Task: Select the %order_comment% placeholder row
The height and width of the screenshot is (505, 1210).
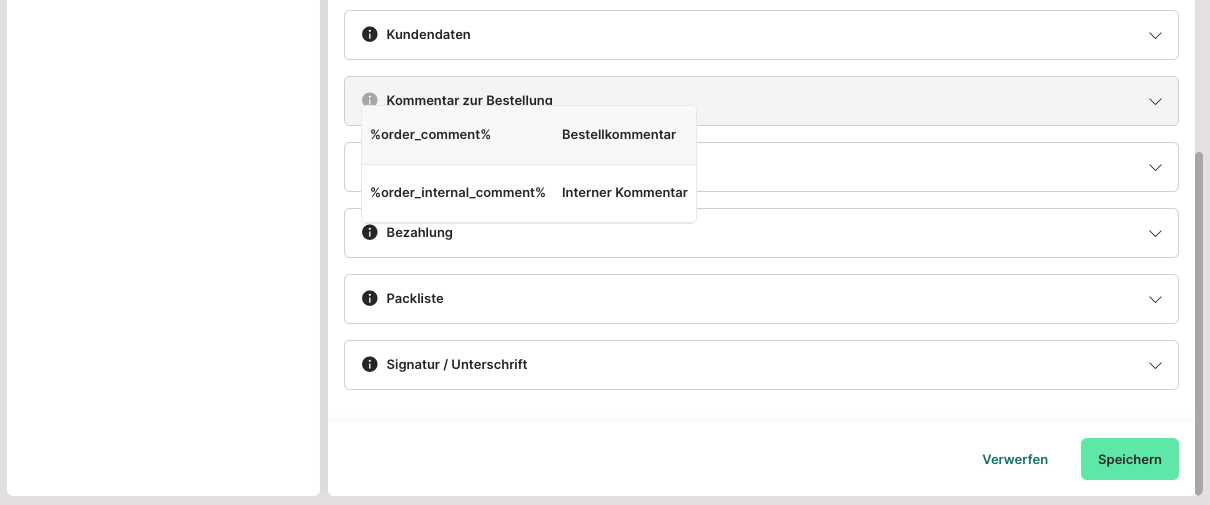Action: pyautogui.click(x=528, y=135)
